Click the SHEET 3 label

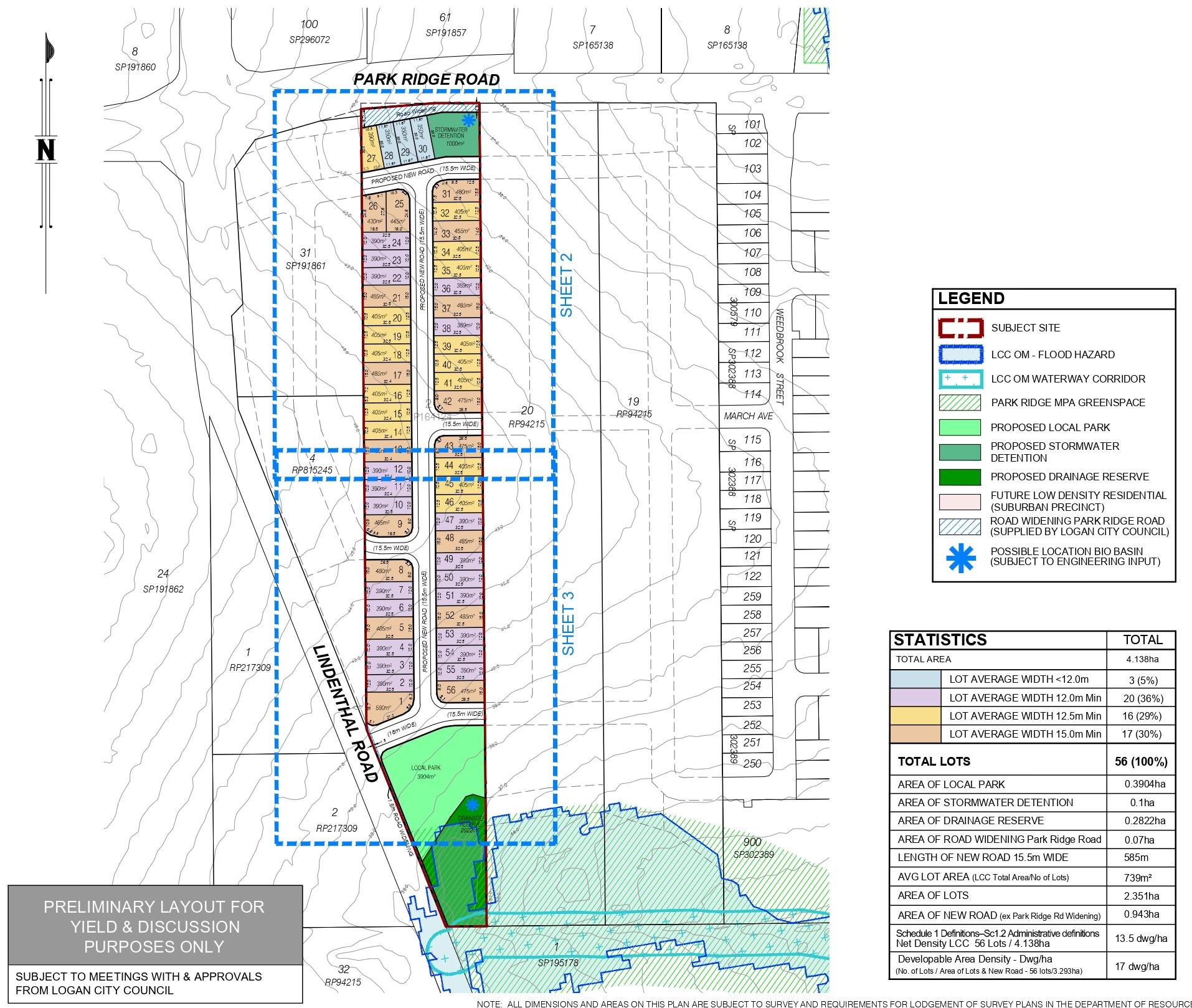click(568, 623)
